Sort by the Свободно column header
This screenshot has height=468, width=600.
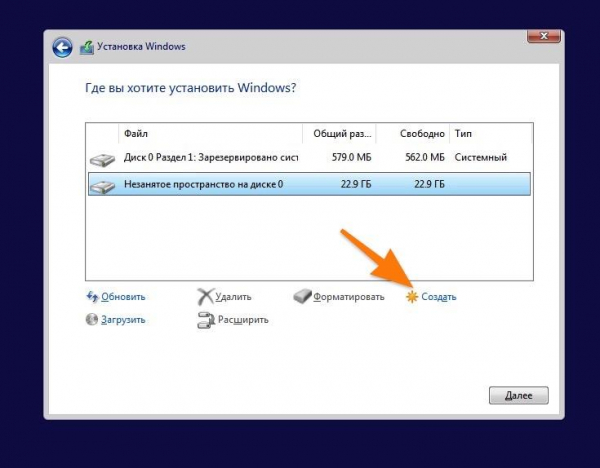click(x=412, y=134)
